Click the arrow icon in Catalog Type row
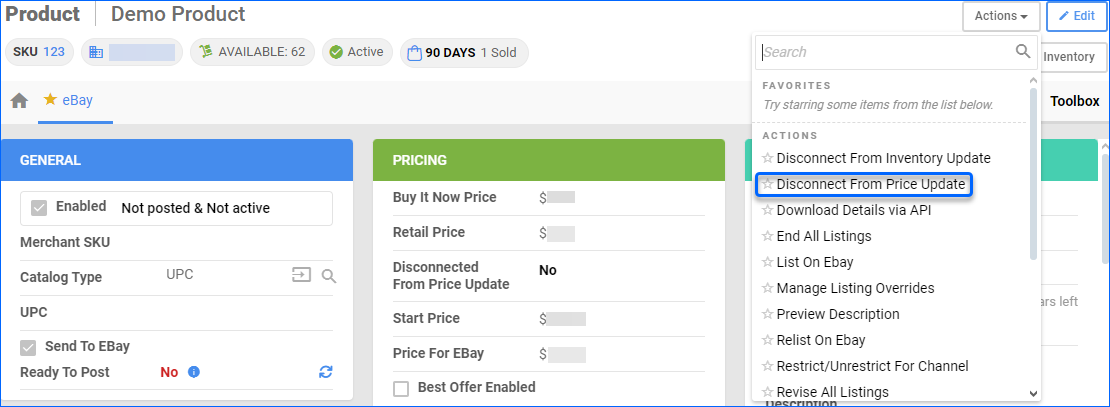The height and width of the screenshot is (407, 1110). click(x=300, y=276)
